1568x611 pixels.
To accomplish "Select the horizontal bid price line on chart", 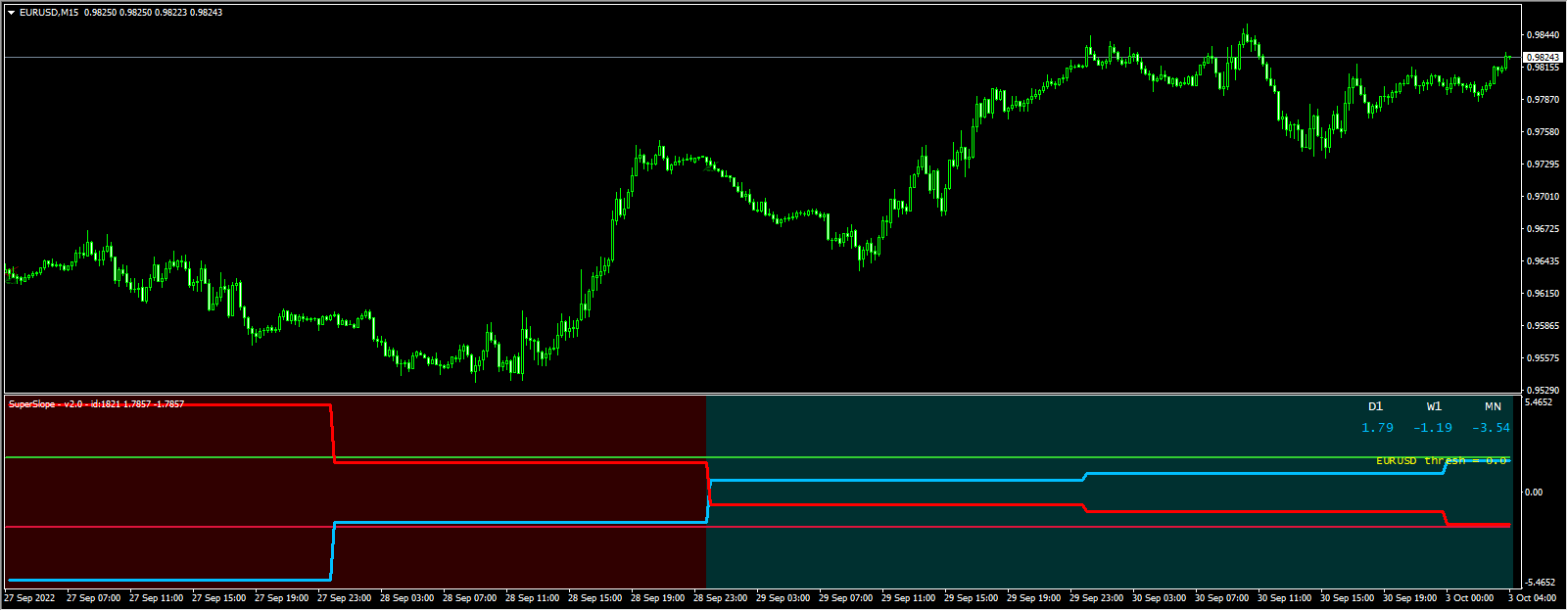I will 762,58.
